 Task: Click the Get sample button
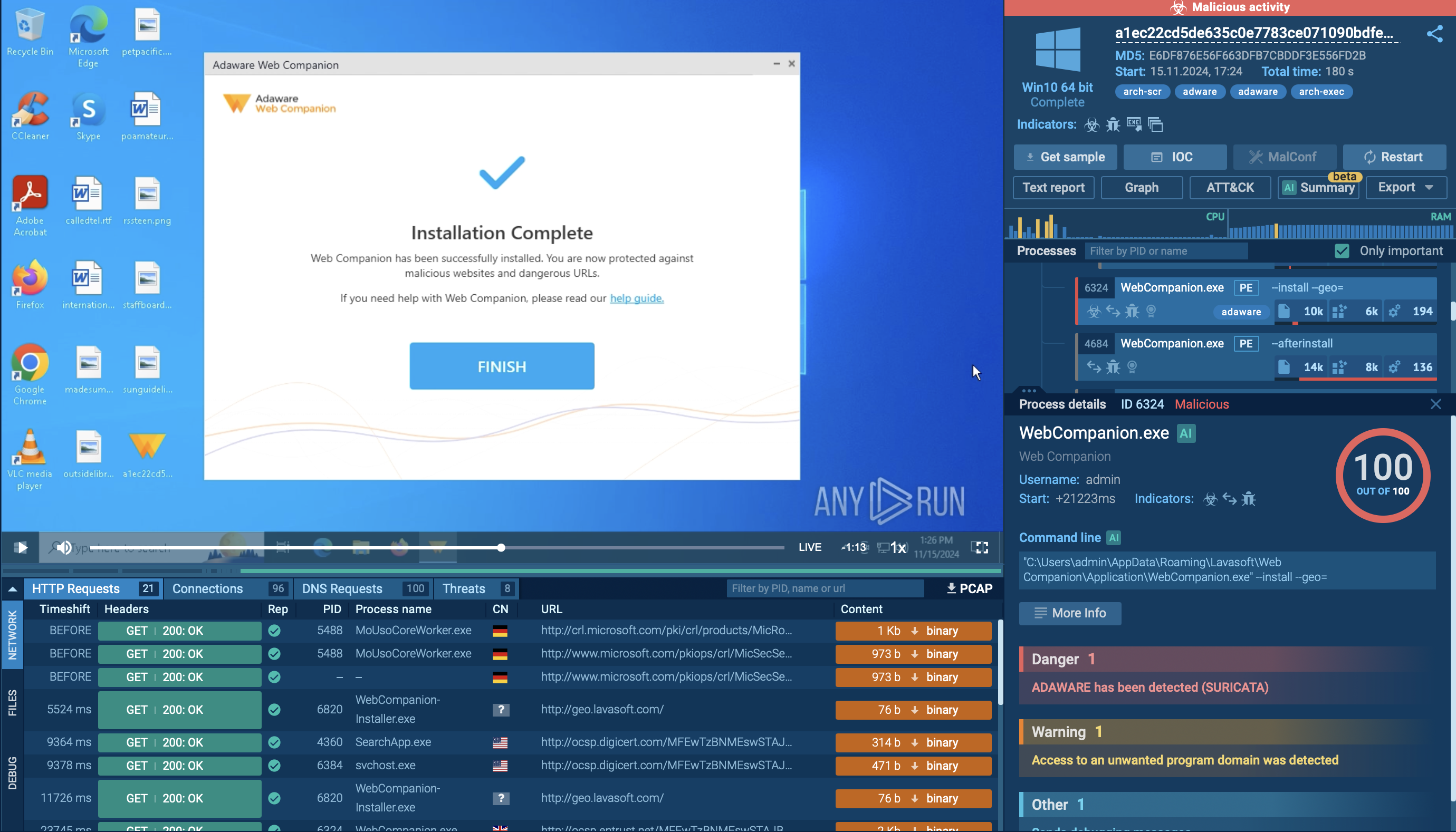point(1065,157)
